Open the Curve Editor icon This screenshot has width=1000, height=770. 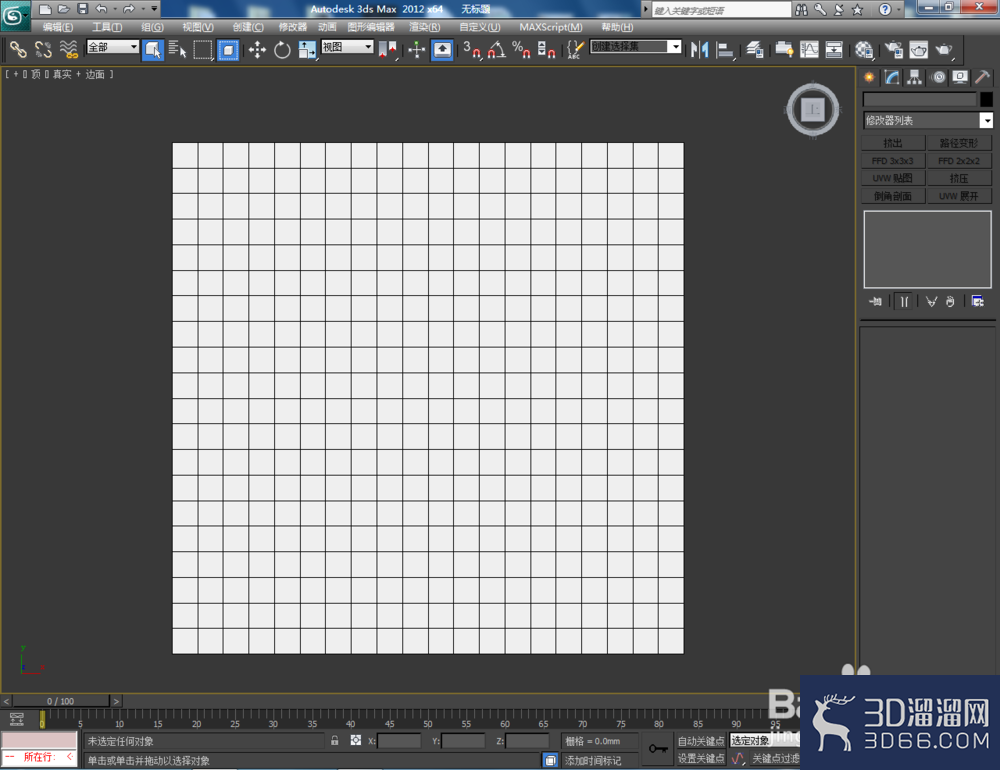pos(809,49)
